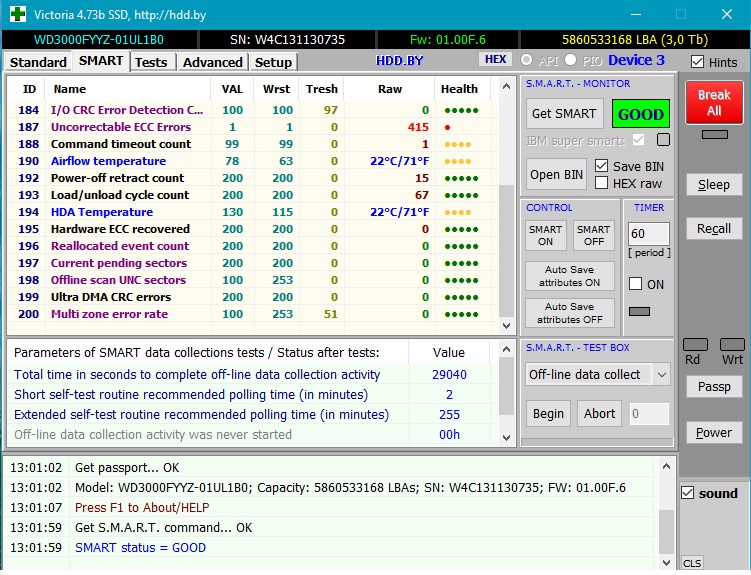This screenshot has height=575, width=751.
Task: Toggle the Hints checkbox
Action: pos(697,62)
